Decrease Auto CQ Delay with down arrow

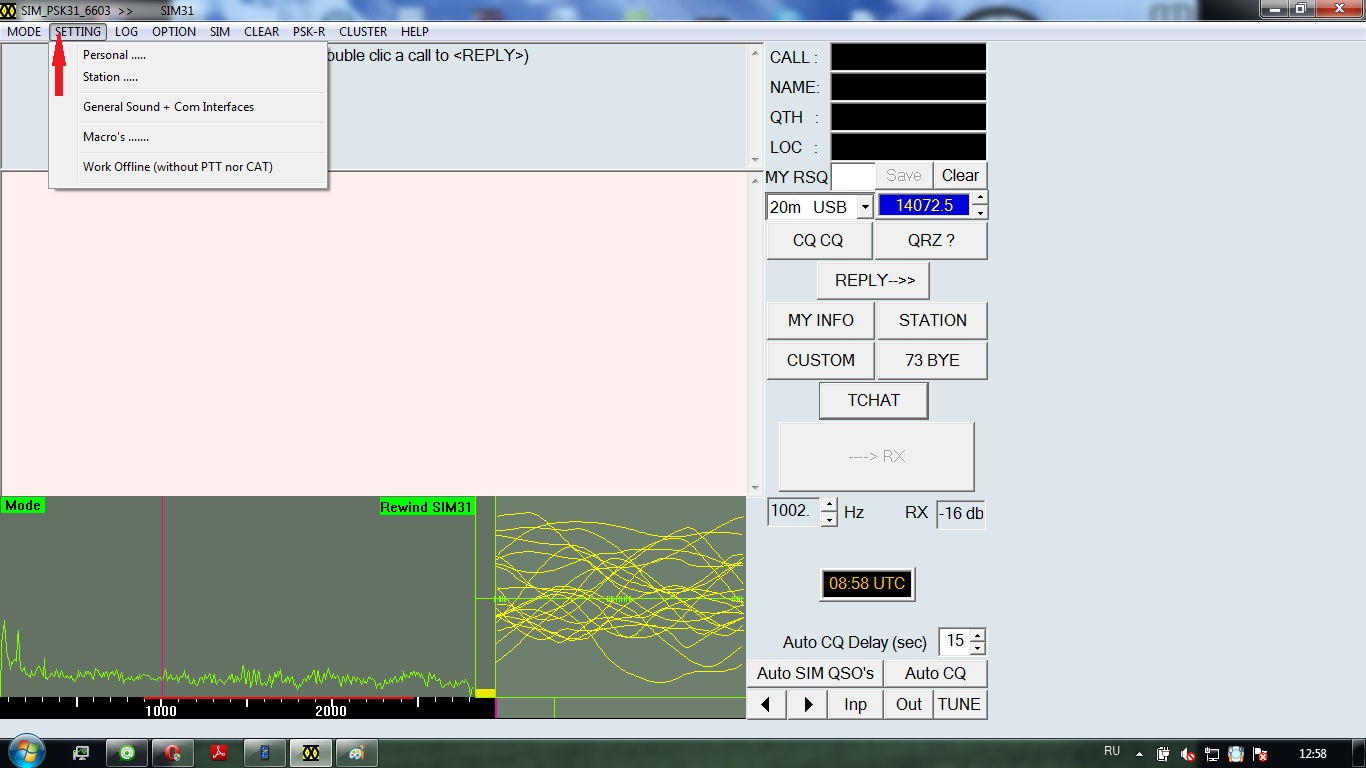978,648
